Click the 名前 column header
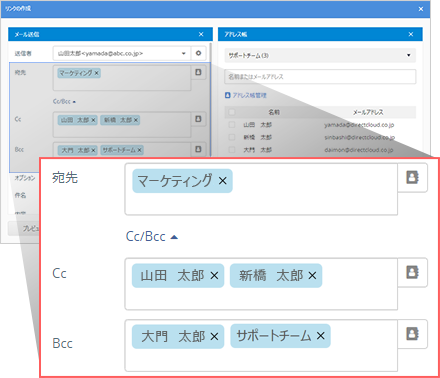440x378 pixels. [x=274, y=112]
